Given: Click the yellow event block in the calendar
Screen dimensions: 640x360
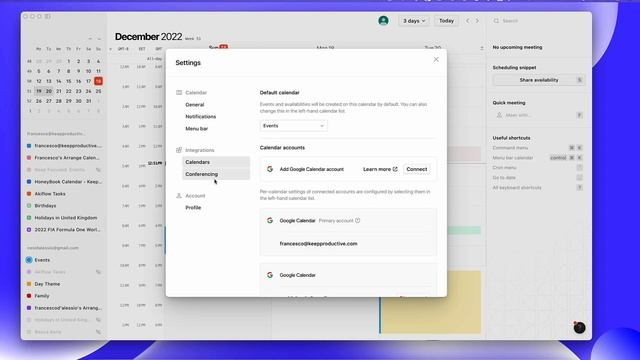Looking at the screenshot, I should pyautogui.click(x=431, y=302).
